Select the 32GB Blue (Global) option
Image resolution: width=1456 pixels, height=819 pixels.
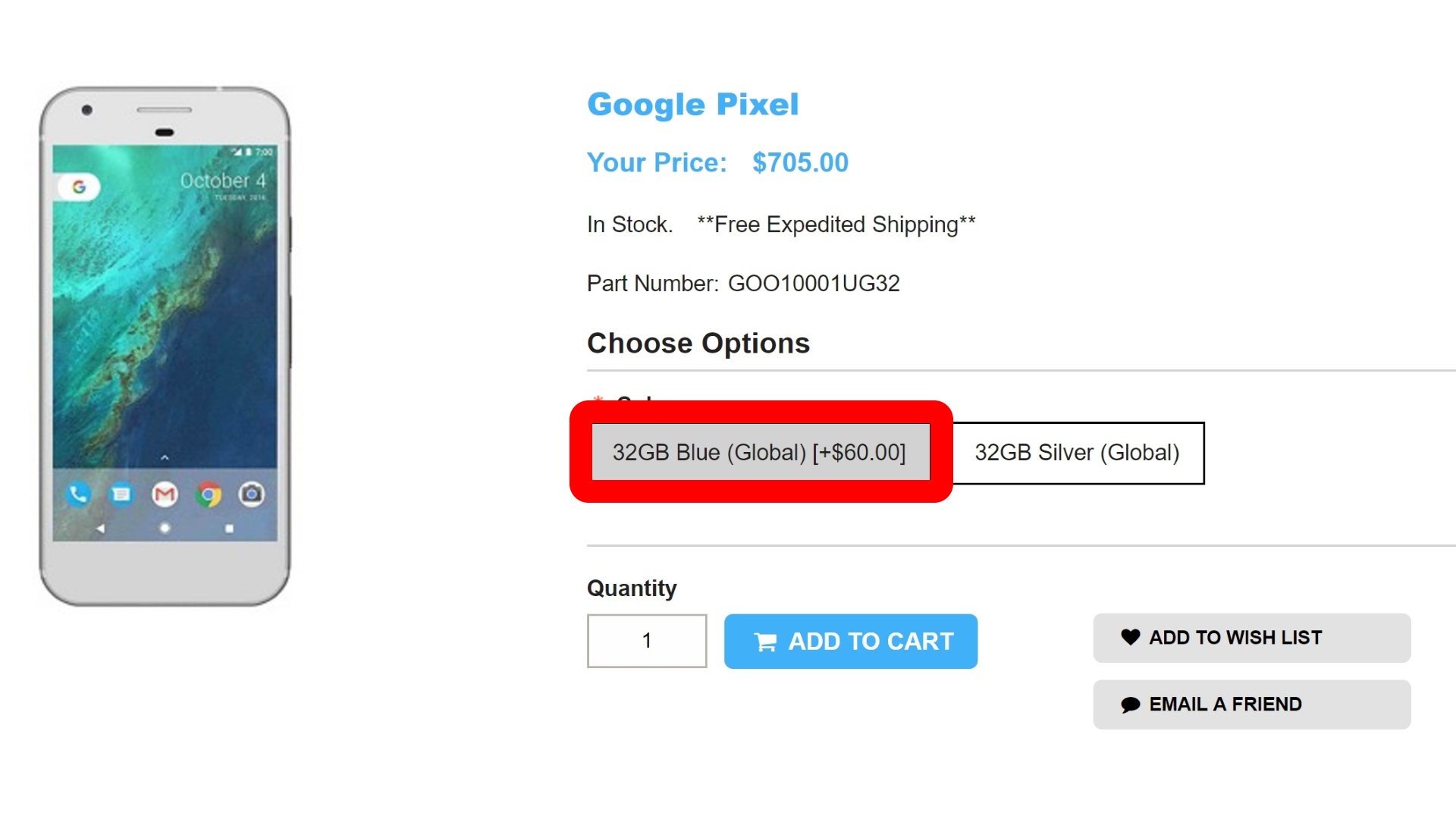(x=760, y=452)
